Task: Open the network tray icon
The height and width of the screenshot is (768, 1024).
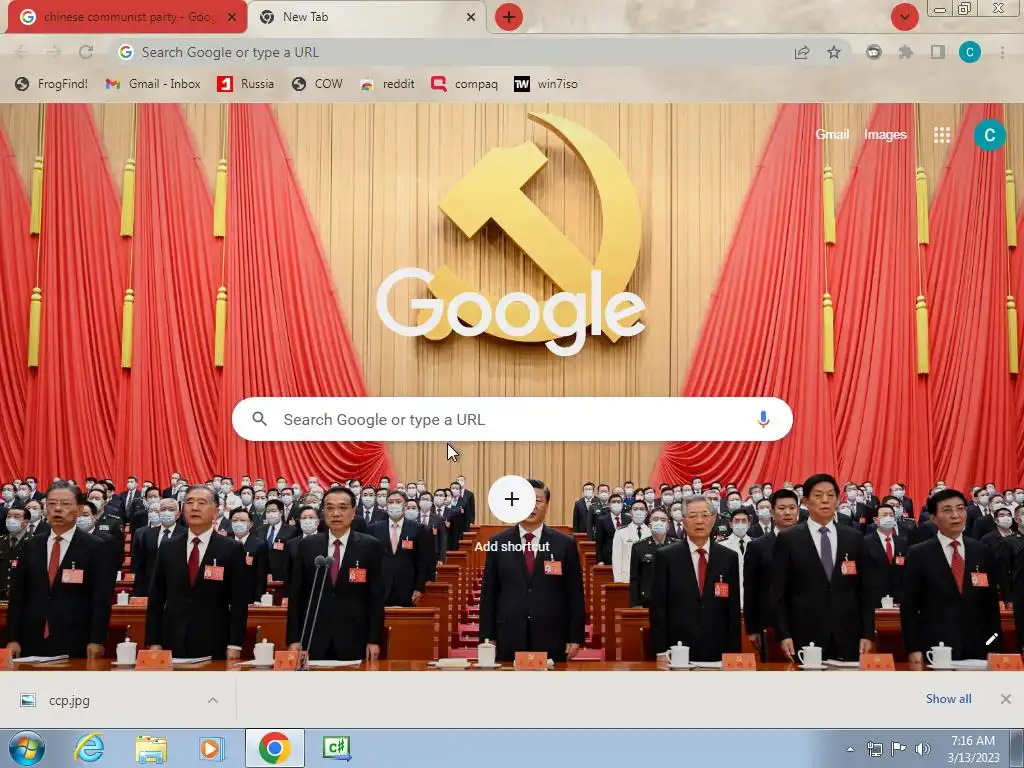Action: pos(874,749)
